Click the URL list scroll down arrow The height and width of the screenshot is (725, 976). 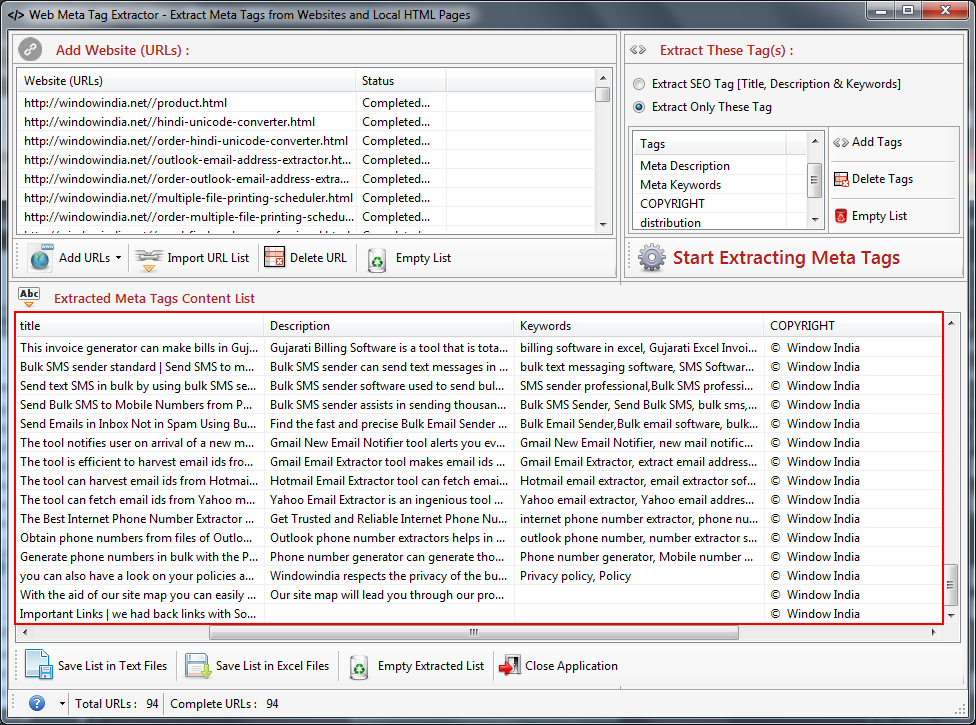tap(603, 225)
